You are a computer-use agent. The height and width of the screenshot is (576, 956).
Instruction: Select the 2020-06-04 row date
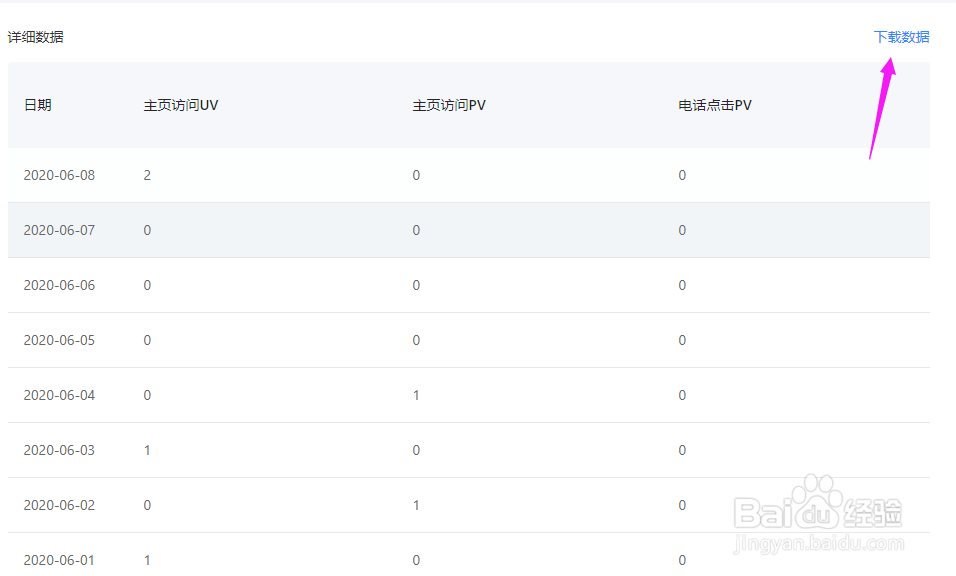(59, 395)
